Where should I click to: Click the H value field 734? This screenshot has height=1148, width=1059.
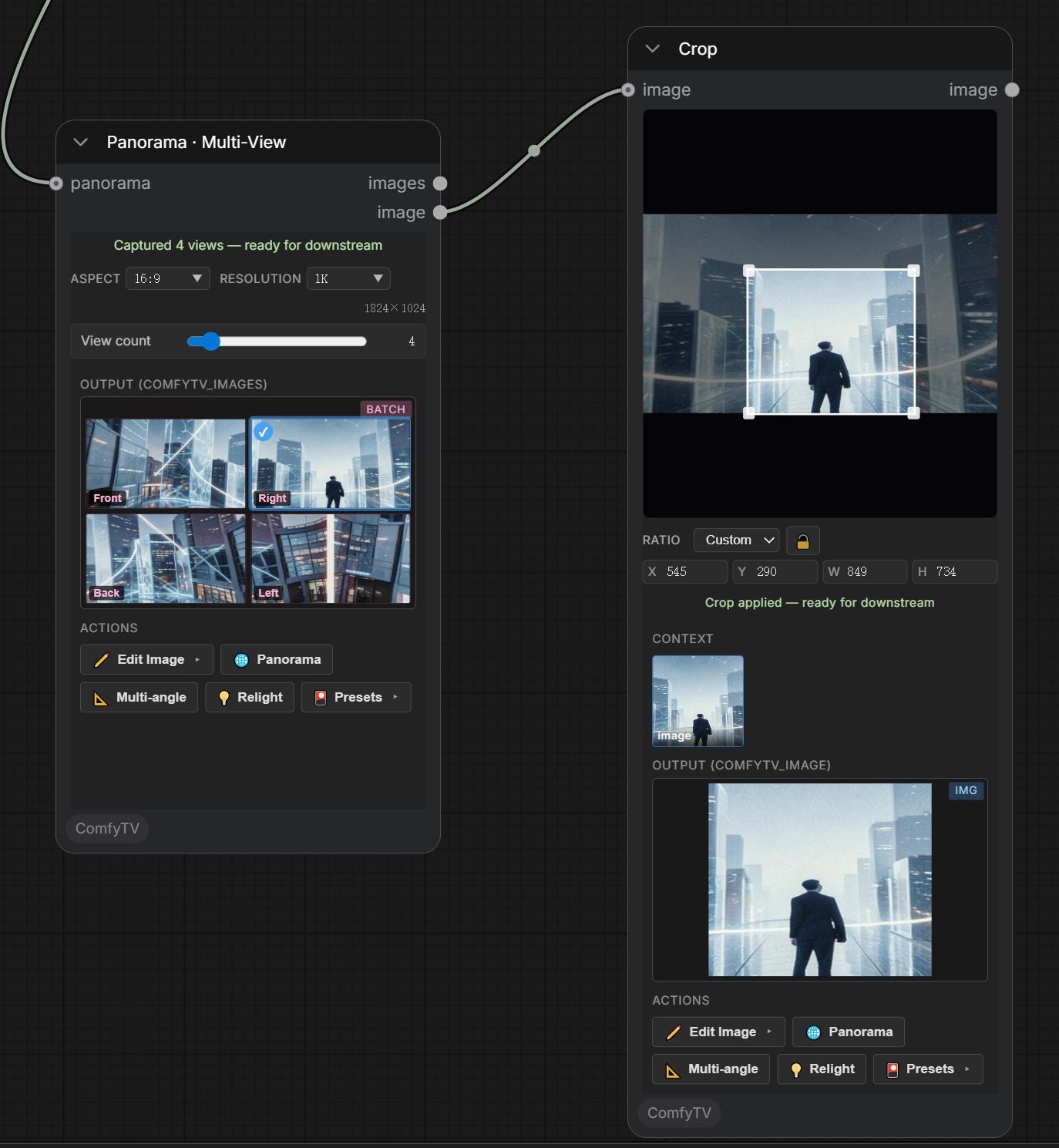(x=955, y=572)
